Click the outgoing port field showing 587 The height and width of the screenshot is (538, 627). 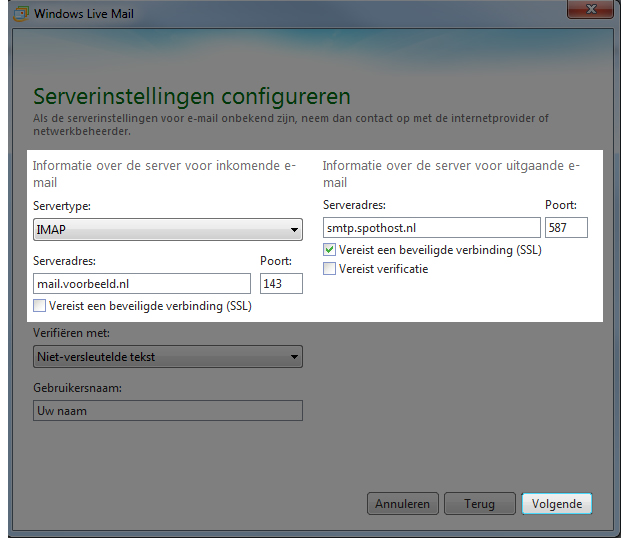pos(566,228)
